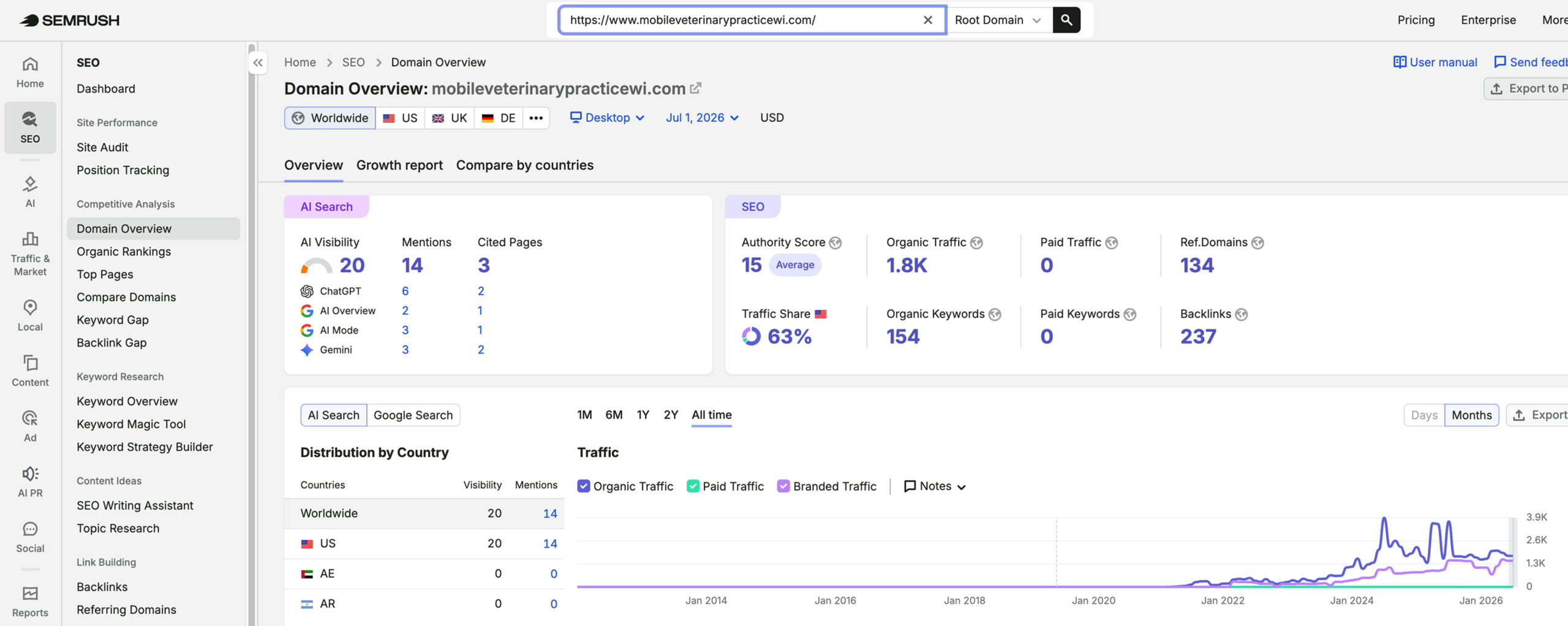Open the Social sidebar section
Screen dimensions: 1568x626
[x=30, y=537]
